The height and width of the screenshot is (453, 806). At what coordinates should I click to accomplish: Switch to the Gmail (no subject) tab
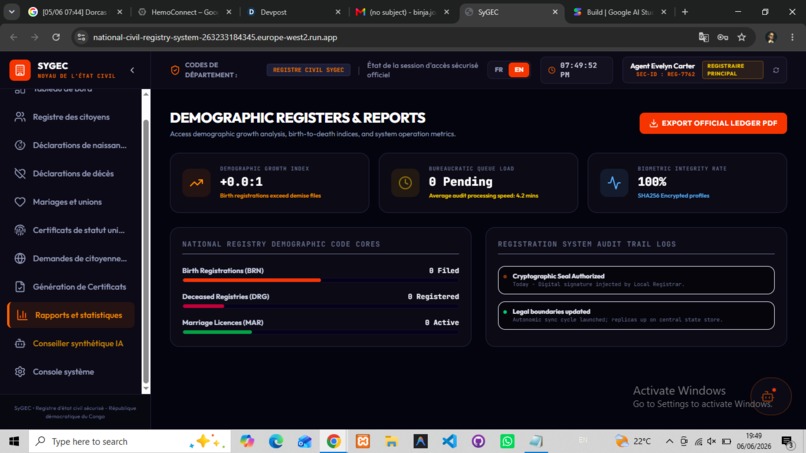pos(402,12)
